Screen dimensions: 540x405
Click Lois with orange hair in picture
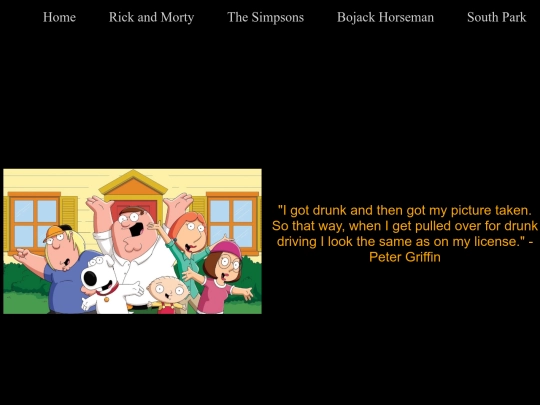(188, 241)
